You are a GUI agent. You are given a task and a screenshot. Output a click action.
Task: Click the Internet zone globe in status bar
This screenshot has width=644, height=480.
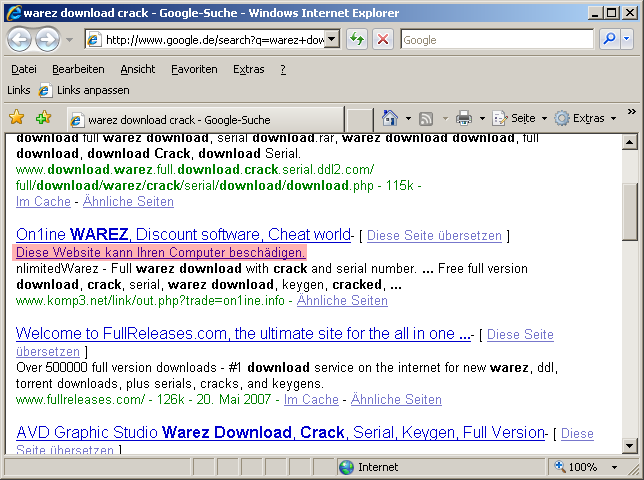347,467
